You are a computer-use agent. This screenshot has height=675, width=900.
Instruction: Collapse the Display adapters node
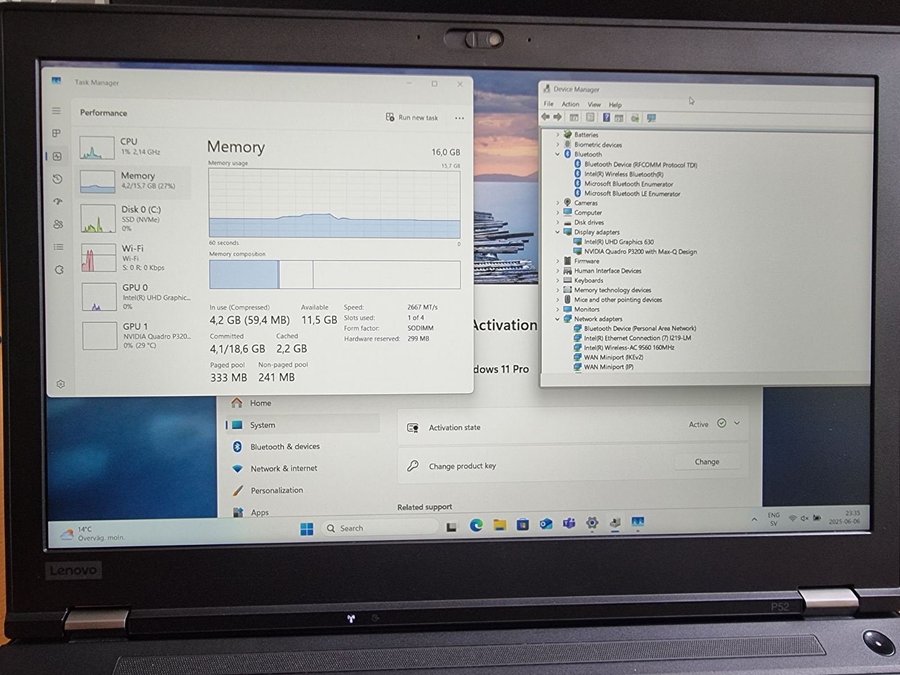[x=557, y=232]
